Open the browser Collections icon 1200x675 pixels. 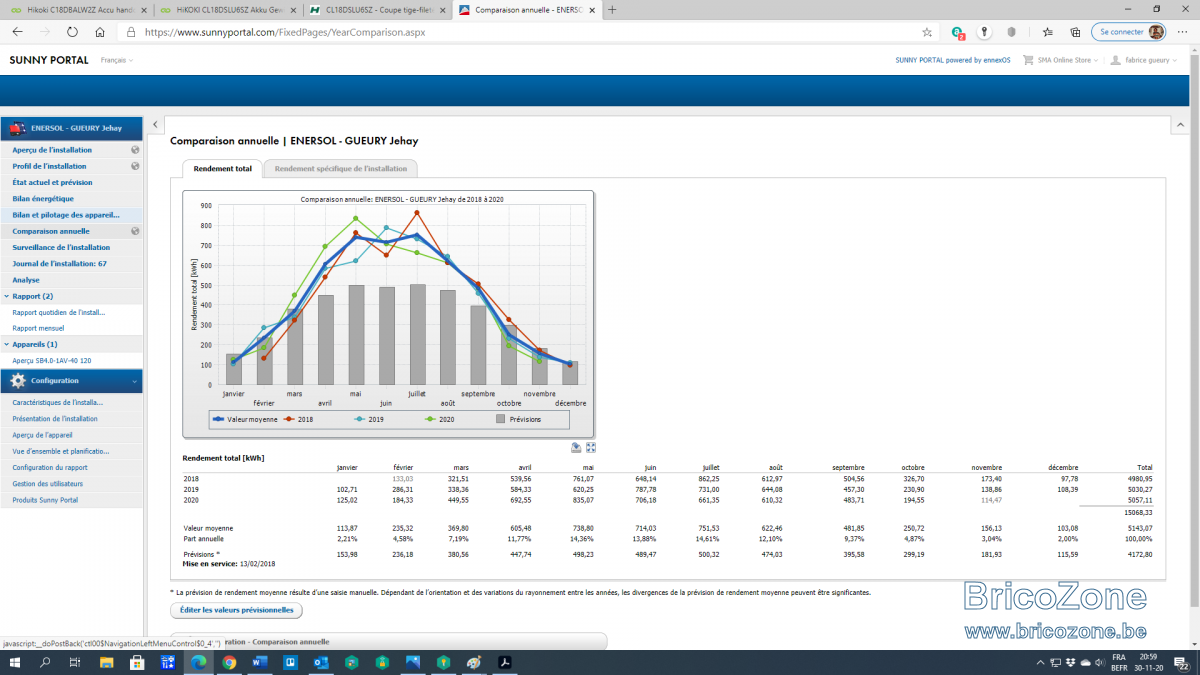[x=1075, y=32]
